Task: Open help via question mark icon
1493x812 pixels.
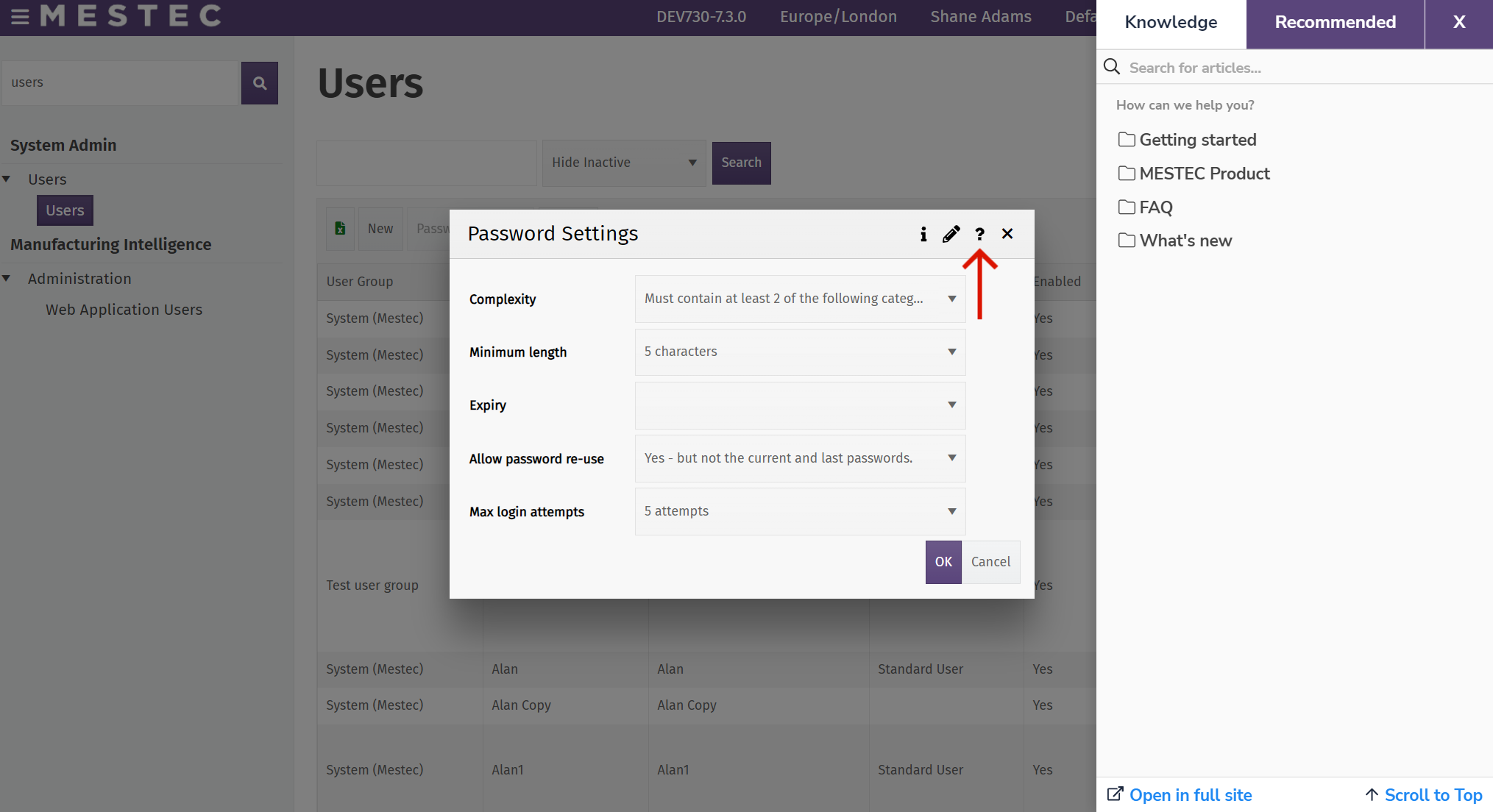Action: (979, 234)
